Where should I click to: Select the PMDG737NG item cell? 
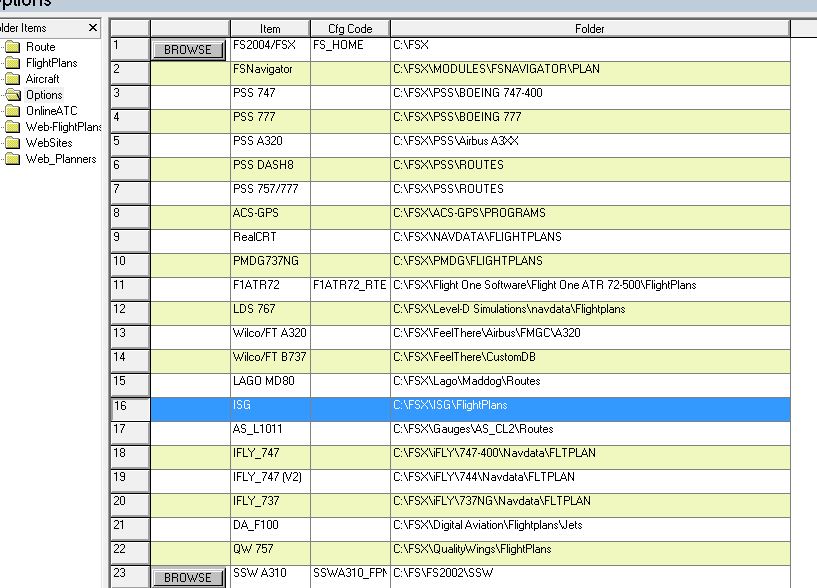coord(270,265)
